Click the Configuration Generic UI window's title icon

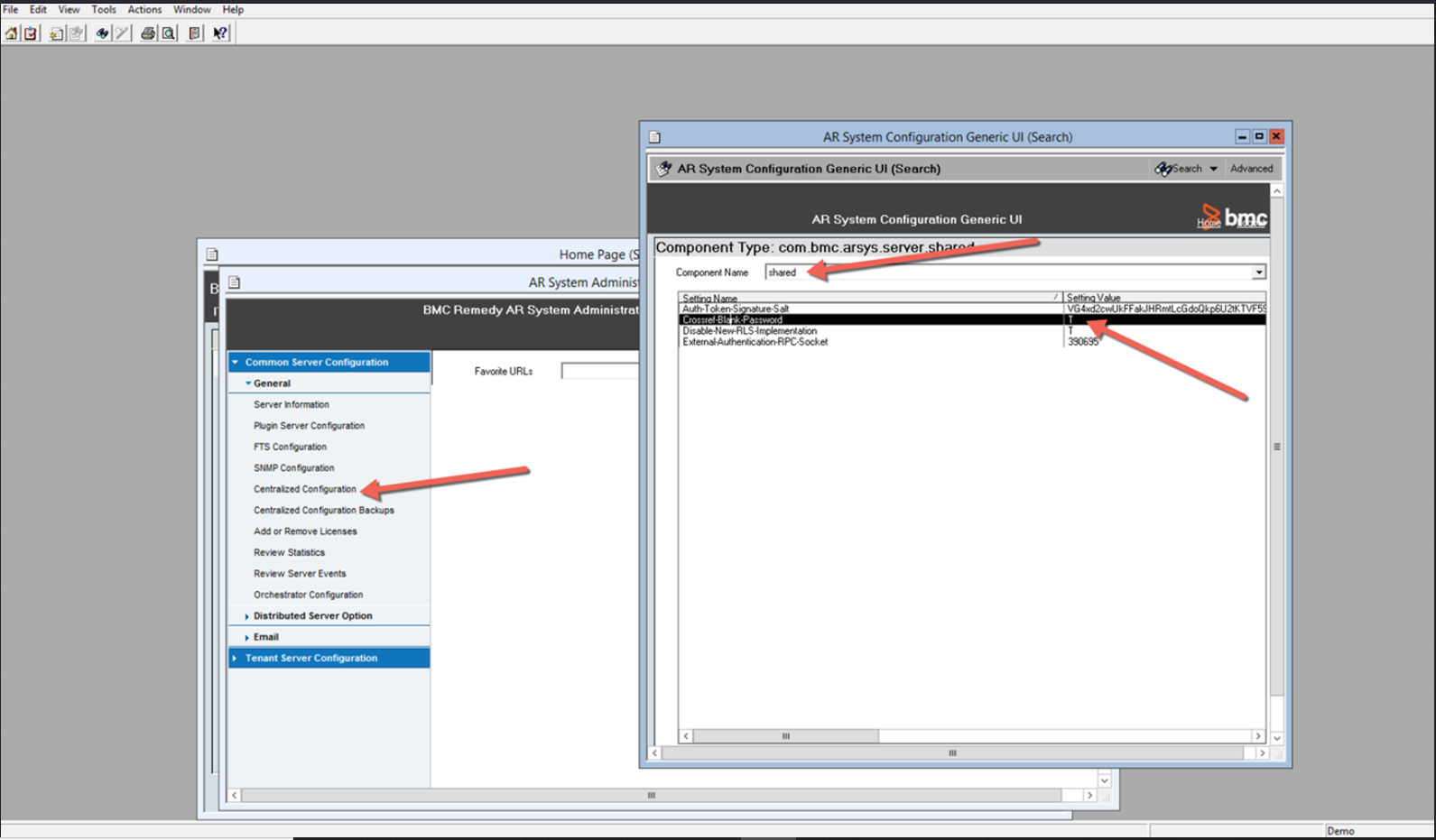click(x=655, y=137)
